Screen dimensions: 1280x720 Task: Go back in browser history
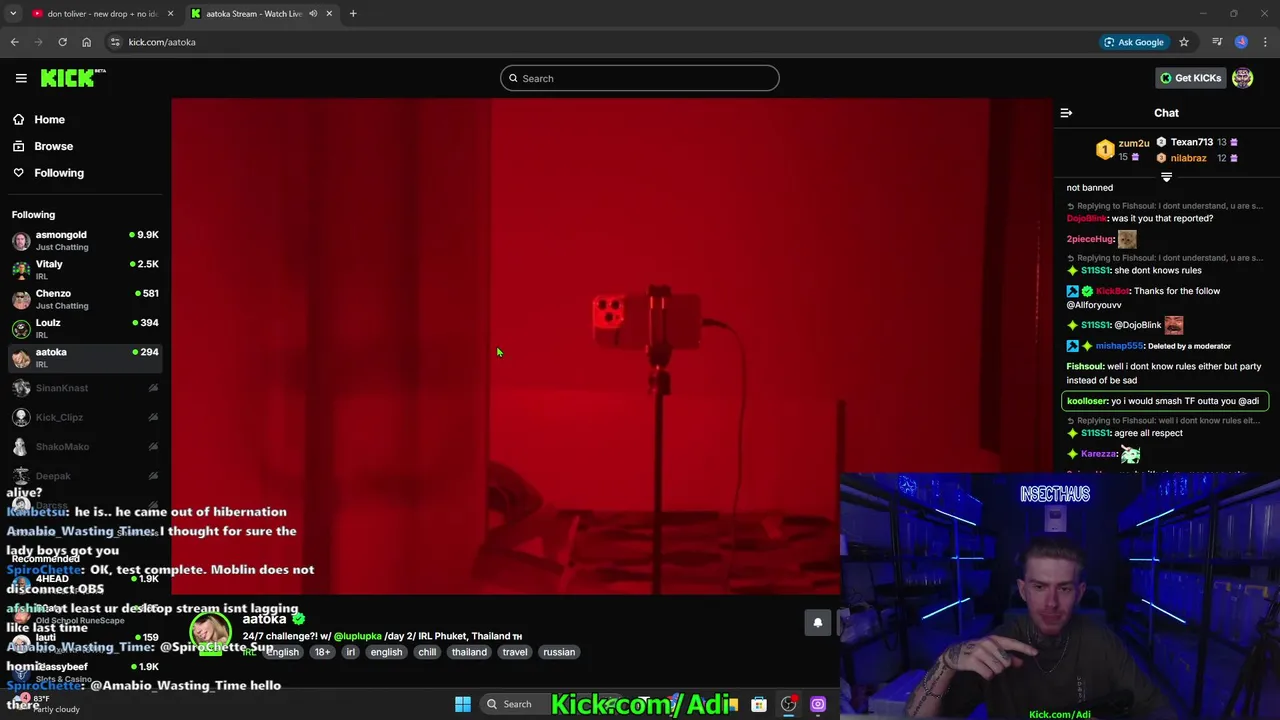14,42
